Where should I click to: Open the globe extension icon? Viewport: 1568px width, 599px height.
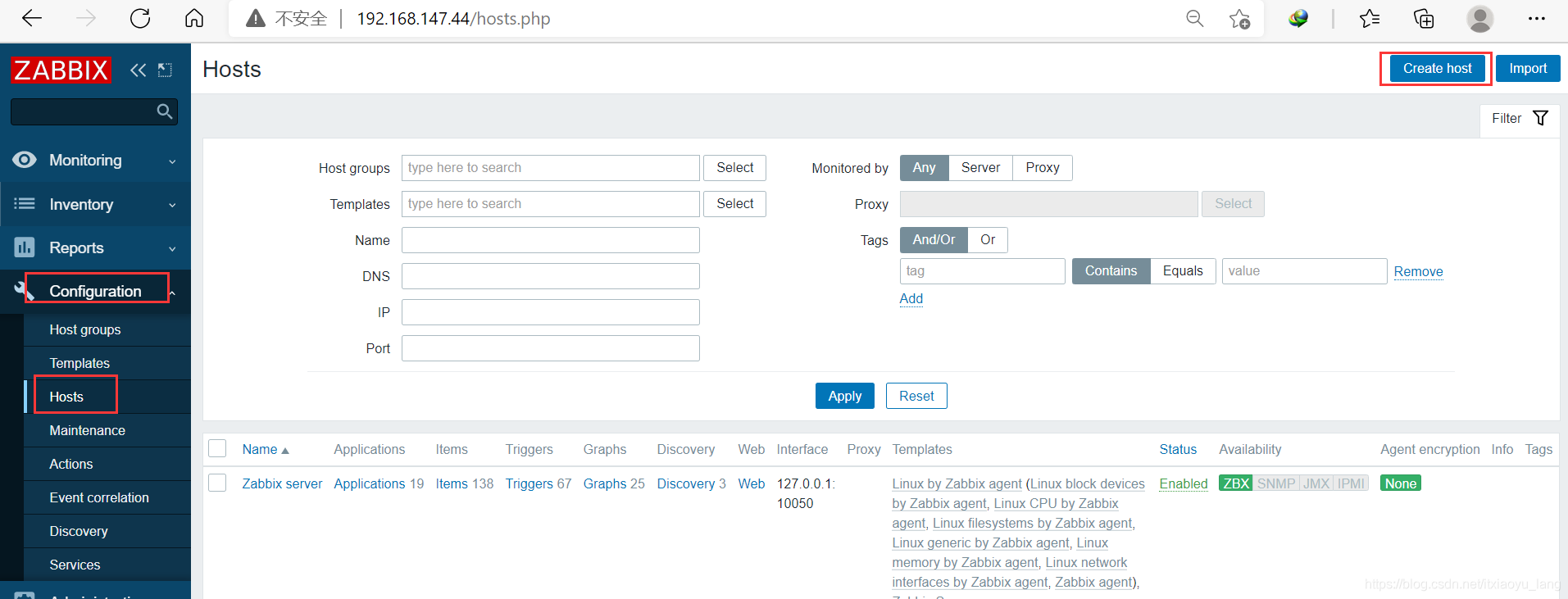[x=1298, y=18]
